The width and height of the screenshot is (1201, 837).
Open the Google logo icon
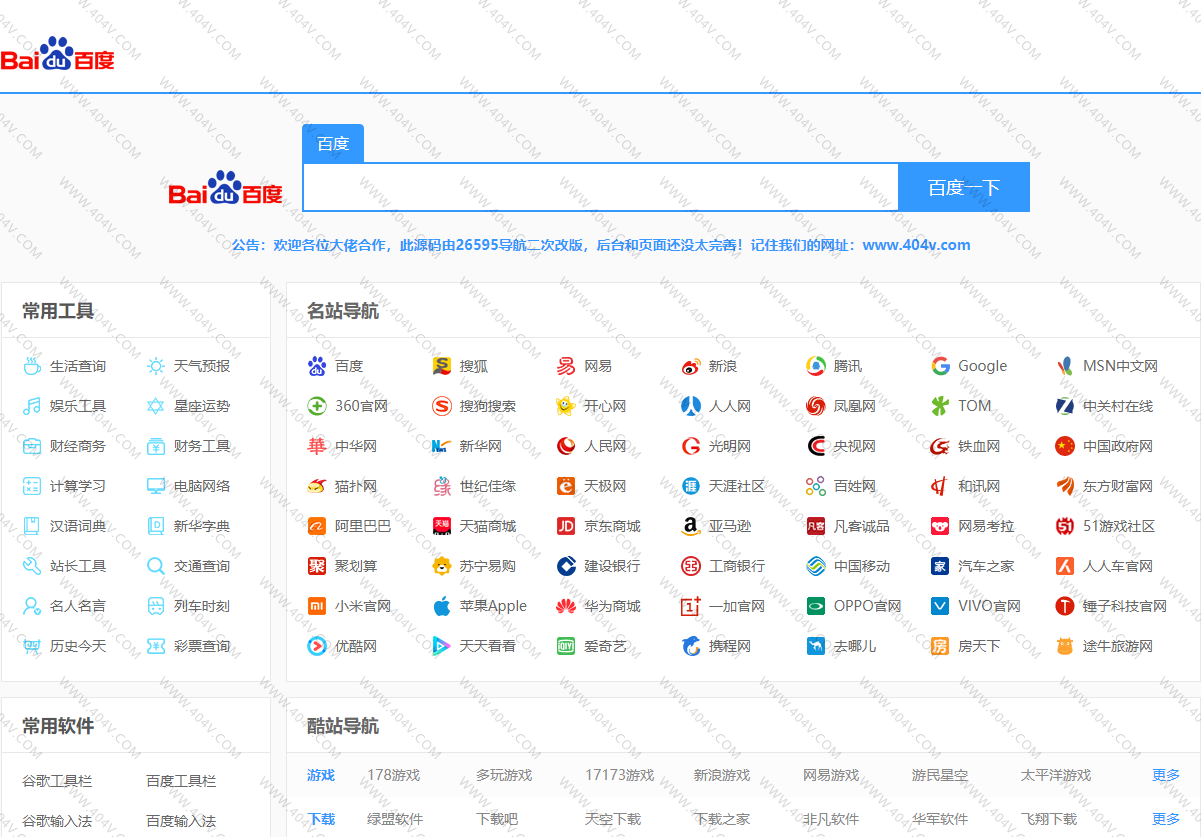(940, 366)
